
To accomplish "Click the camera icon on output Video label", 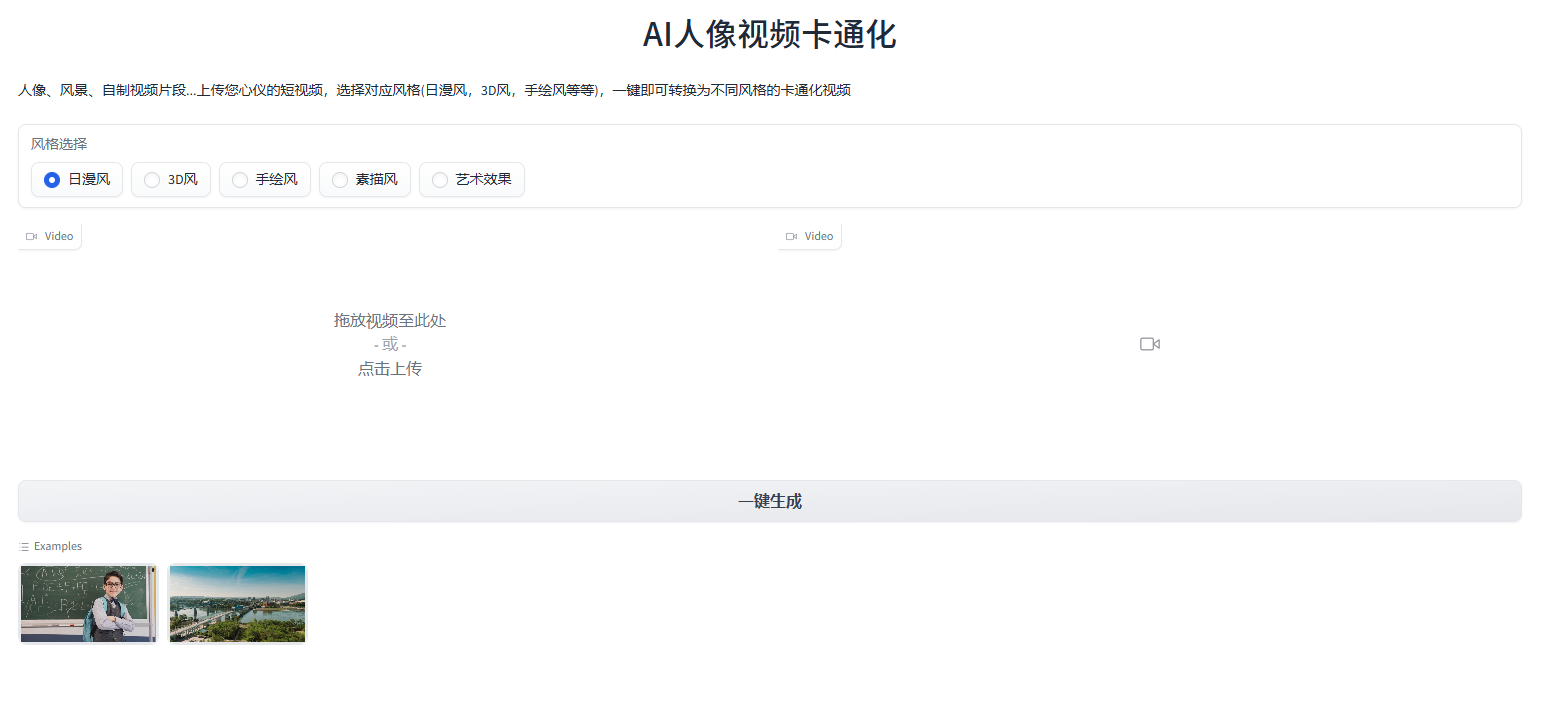I will pos(791,237).
